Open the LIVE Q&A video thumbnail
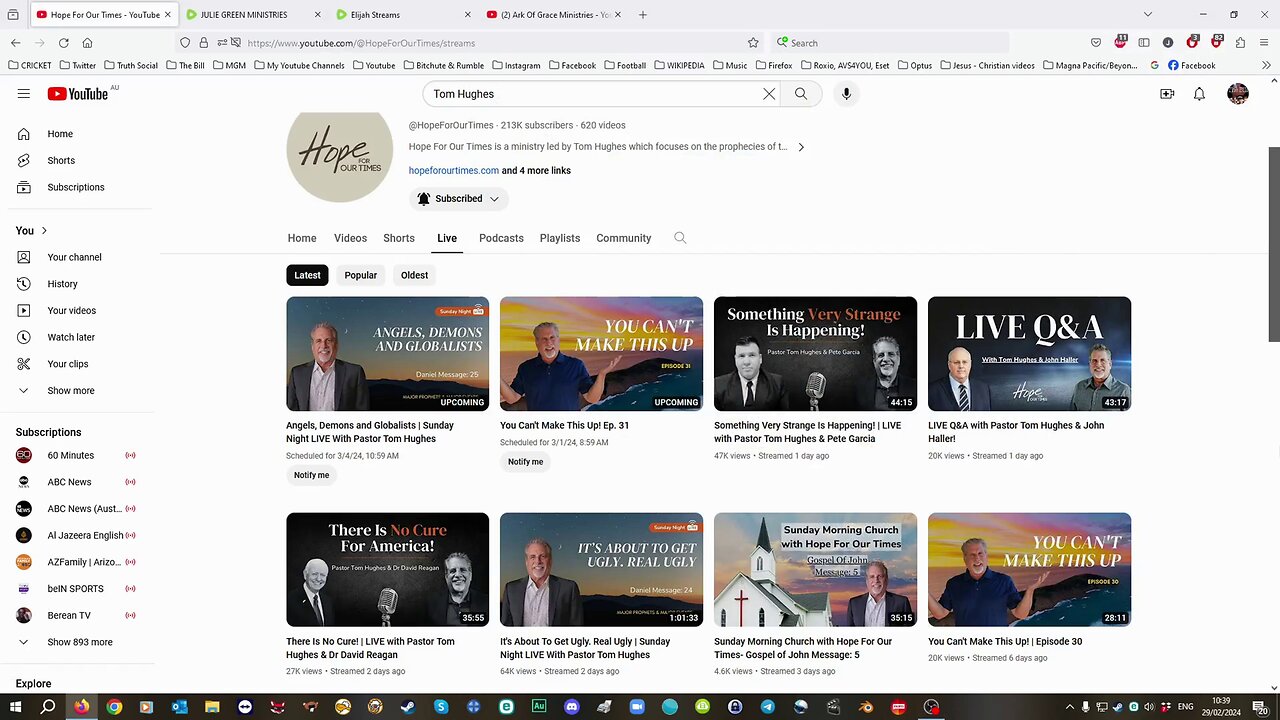The image size is (1280, 720). (x=1029, y=354)
